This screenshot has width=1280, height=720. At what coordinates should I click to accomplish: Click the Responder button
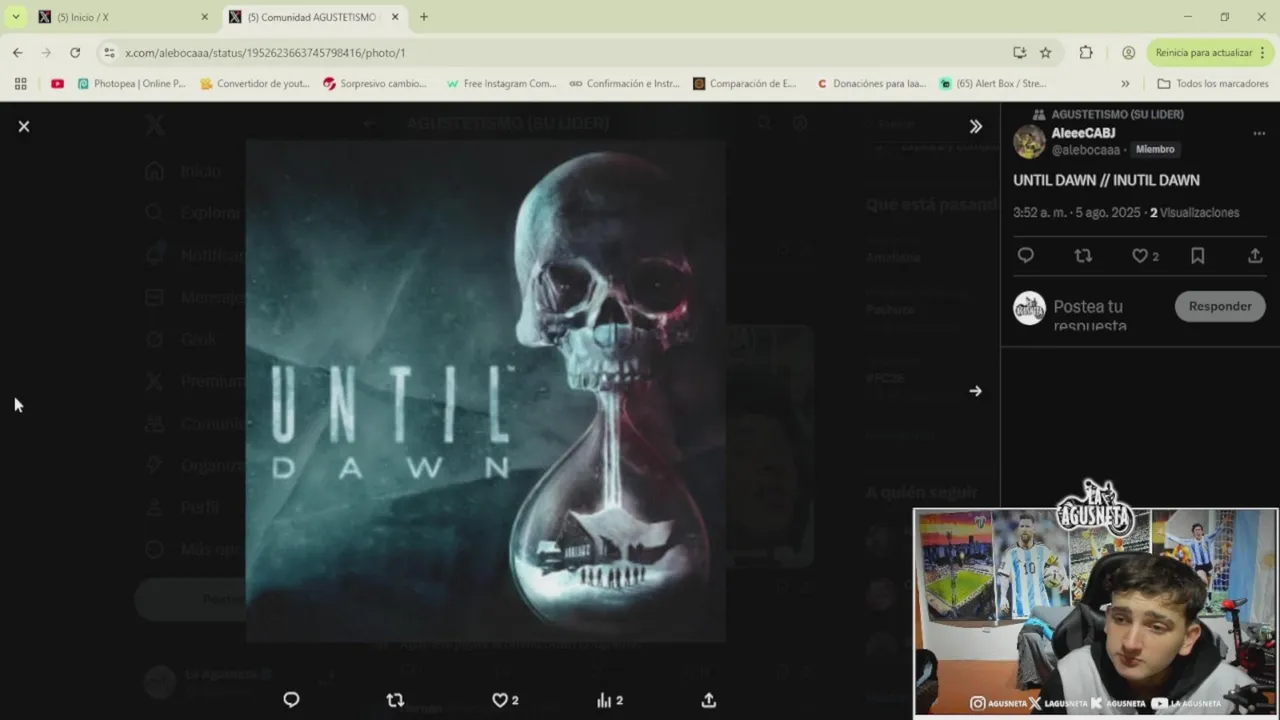1220,306
